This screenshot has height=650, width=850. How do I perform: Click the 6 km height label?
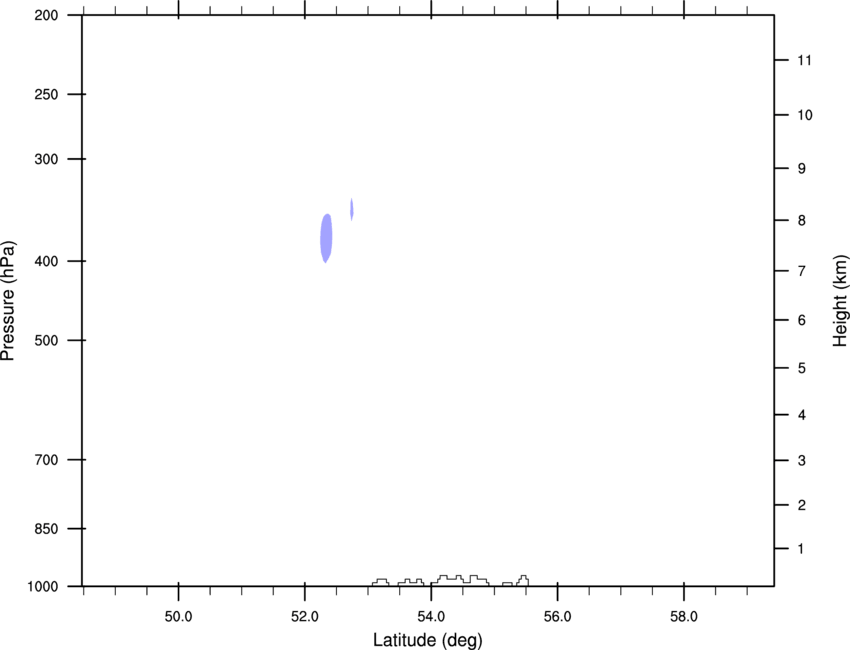802,320
